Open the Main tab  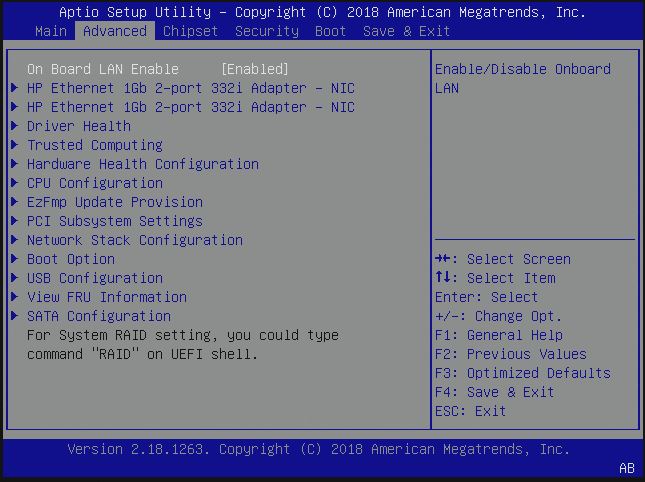pyautogui.click(x=51, y=31)
